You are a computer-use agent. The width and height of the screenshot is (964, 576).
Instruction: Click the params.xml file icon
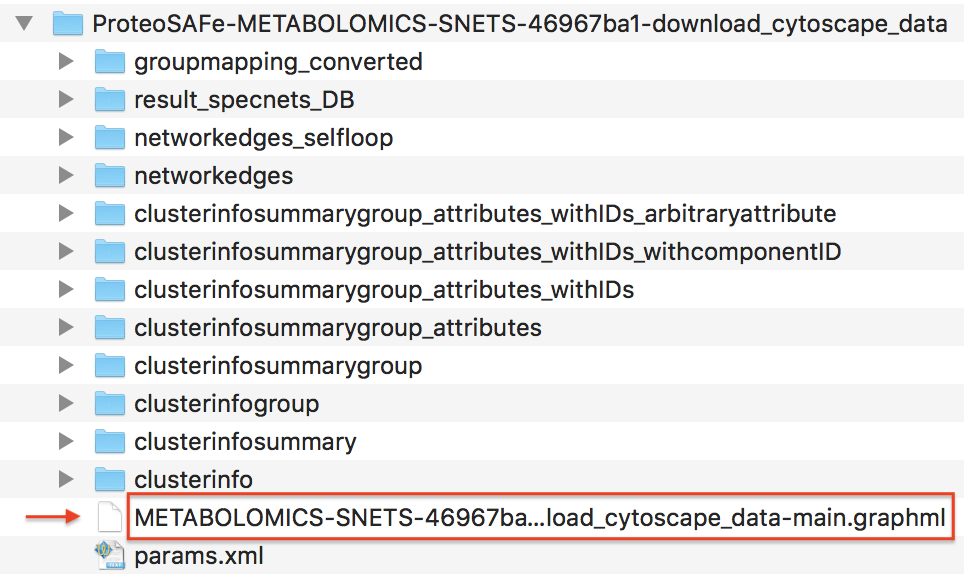(x=109, y=555)
